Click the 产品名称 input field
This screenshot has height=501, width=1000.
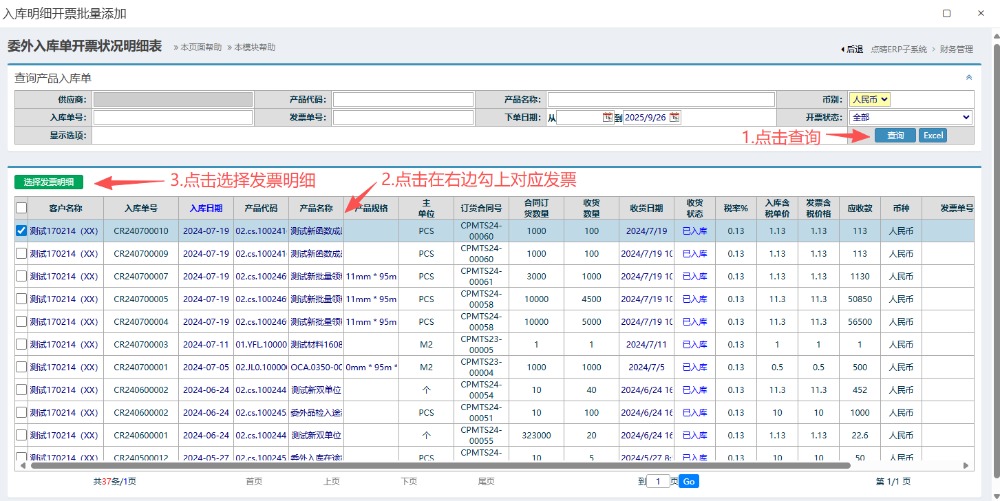tap(660, 100)
